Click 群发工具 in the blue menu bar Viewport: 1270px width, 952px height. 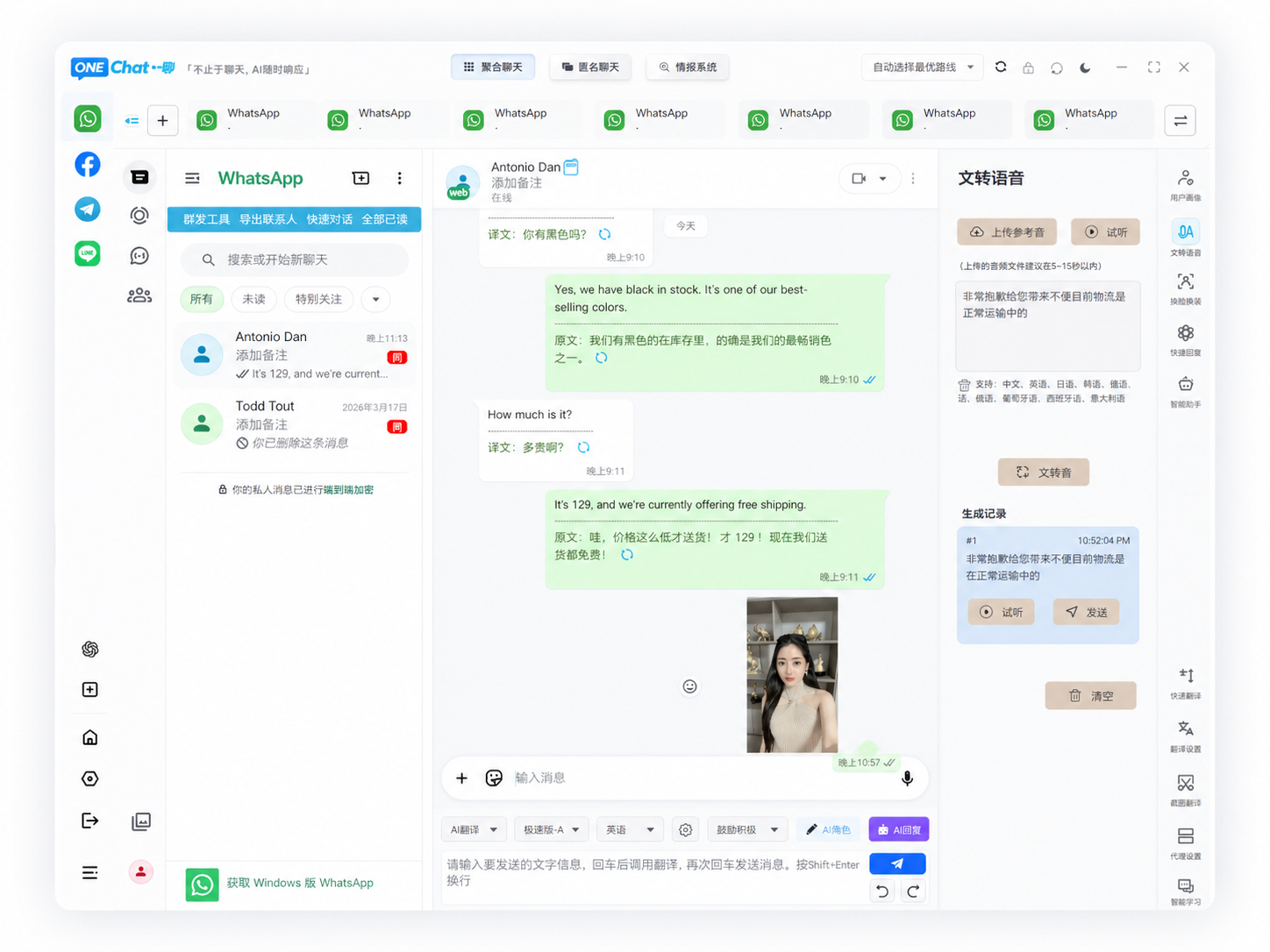[x=206, y=219]
